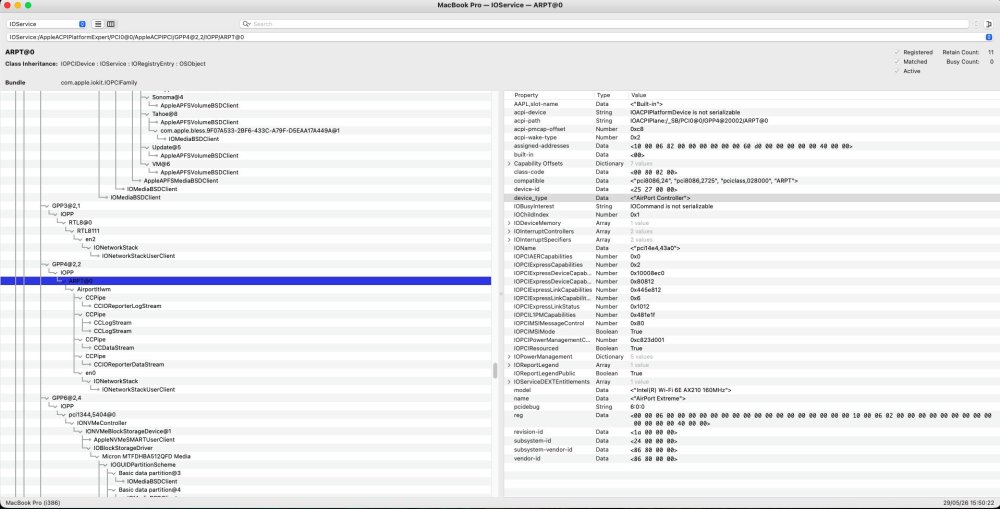Sort by the Type column header
Viewport: 1000px width, 509px height.
point(611,95)
